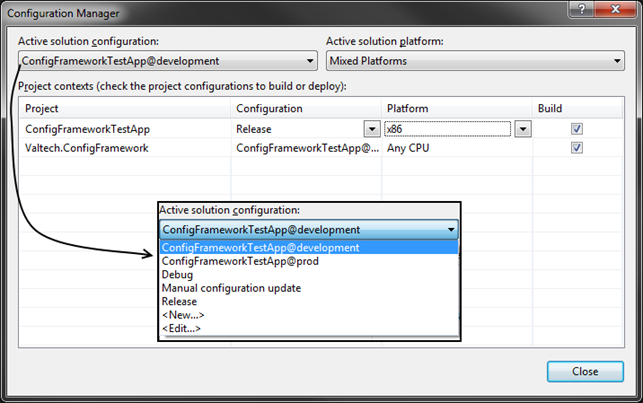Screen dimensions: 643x403
Task: Select Debug configuration in dropdown list
Action: 178,274
